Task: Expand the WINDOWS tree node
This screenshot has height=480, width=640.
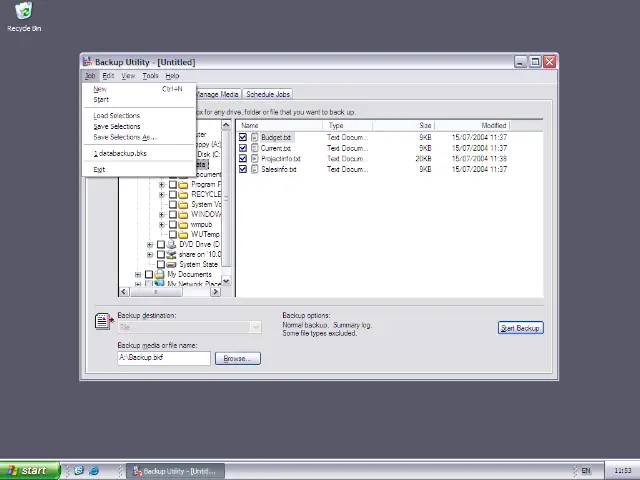Action: (x=162, y=215)
